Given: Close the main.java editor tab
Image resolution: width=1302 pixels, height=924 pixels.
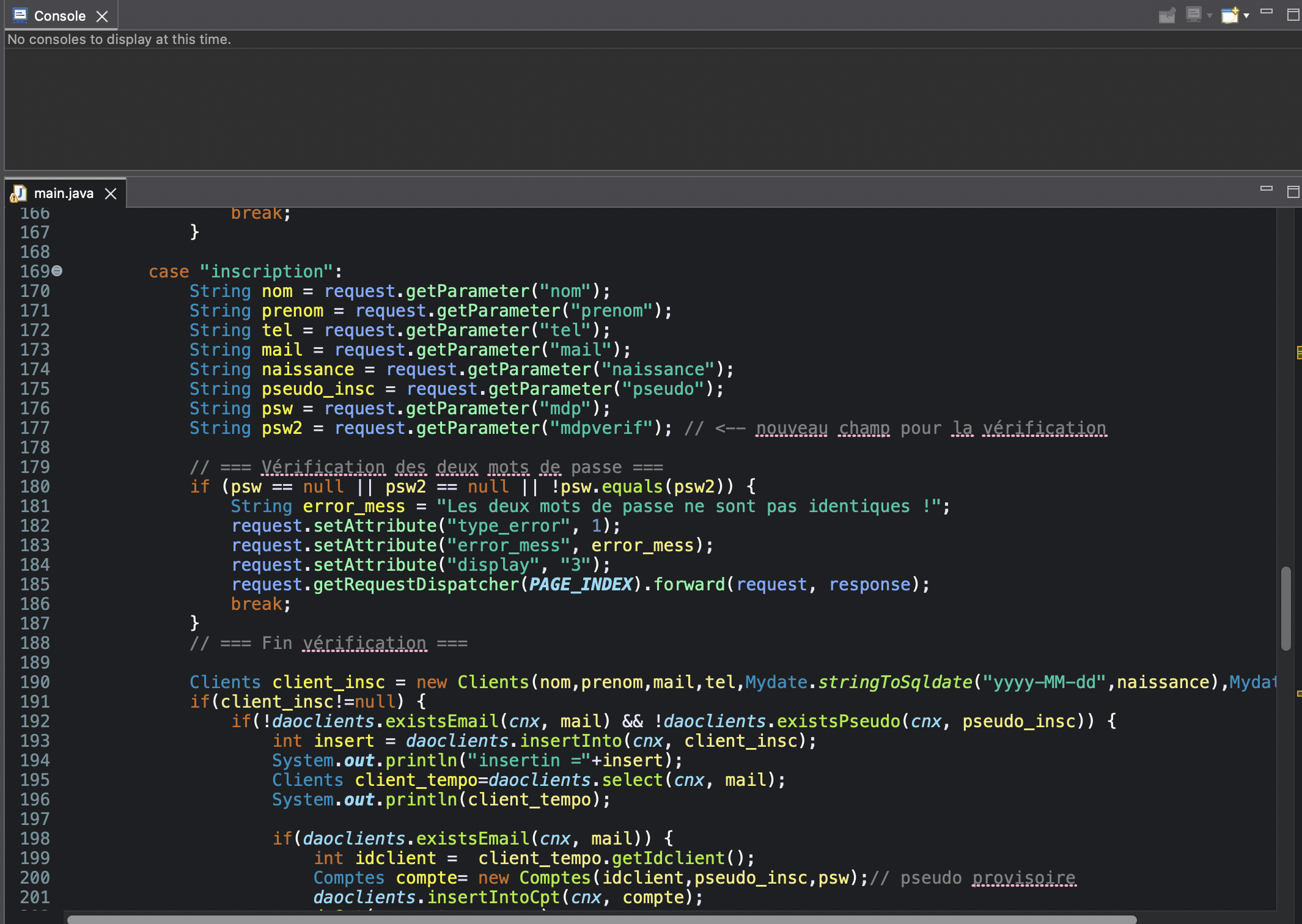Looking at the screenshot, I should [x=111, y=193].
